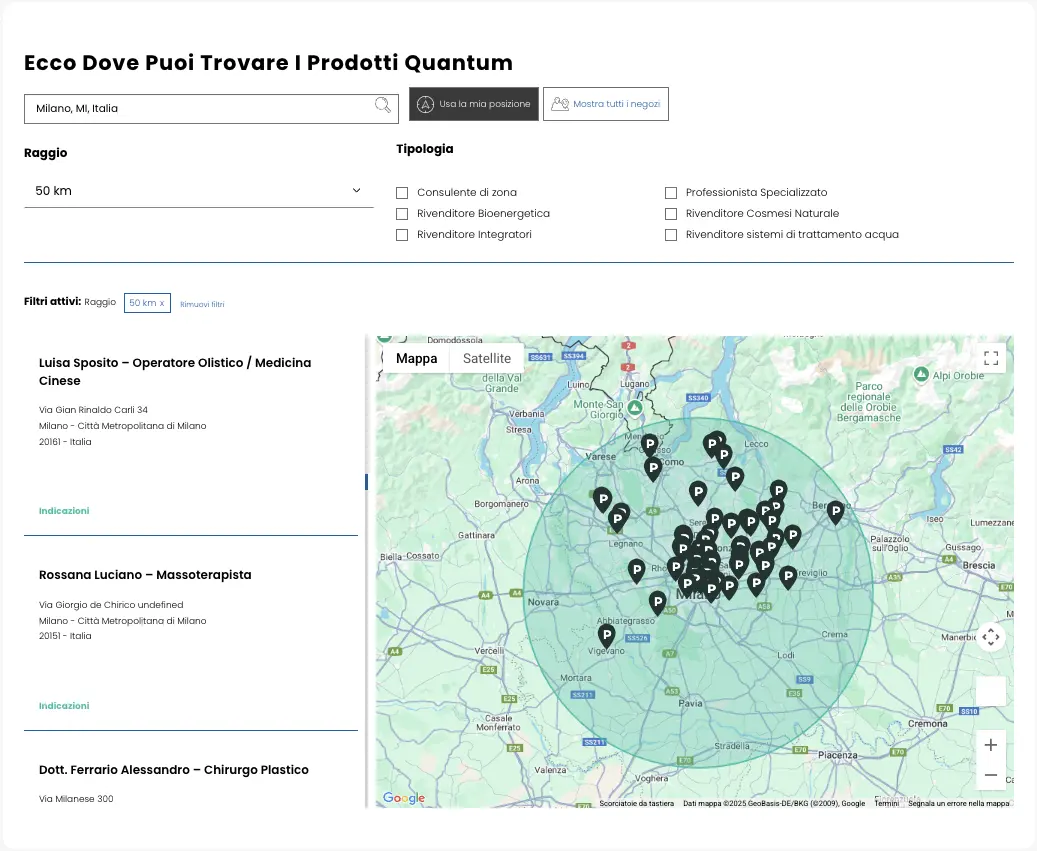Enable the Consulente di zona filter

point(402,192)
